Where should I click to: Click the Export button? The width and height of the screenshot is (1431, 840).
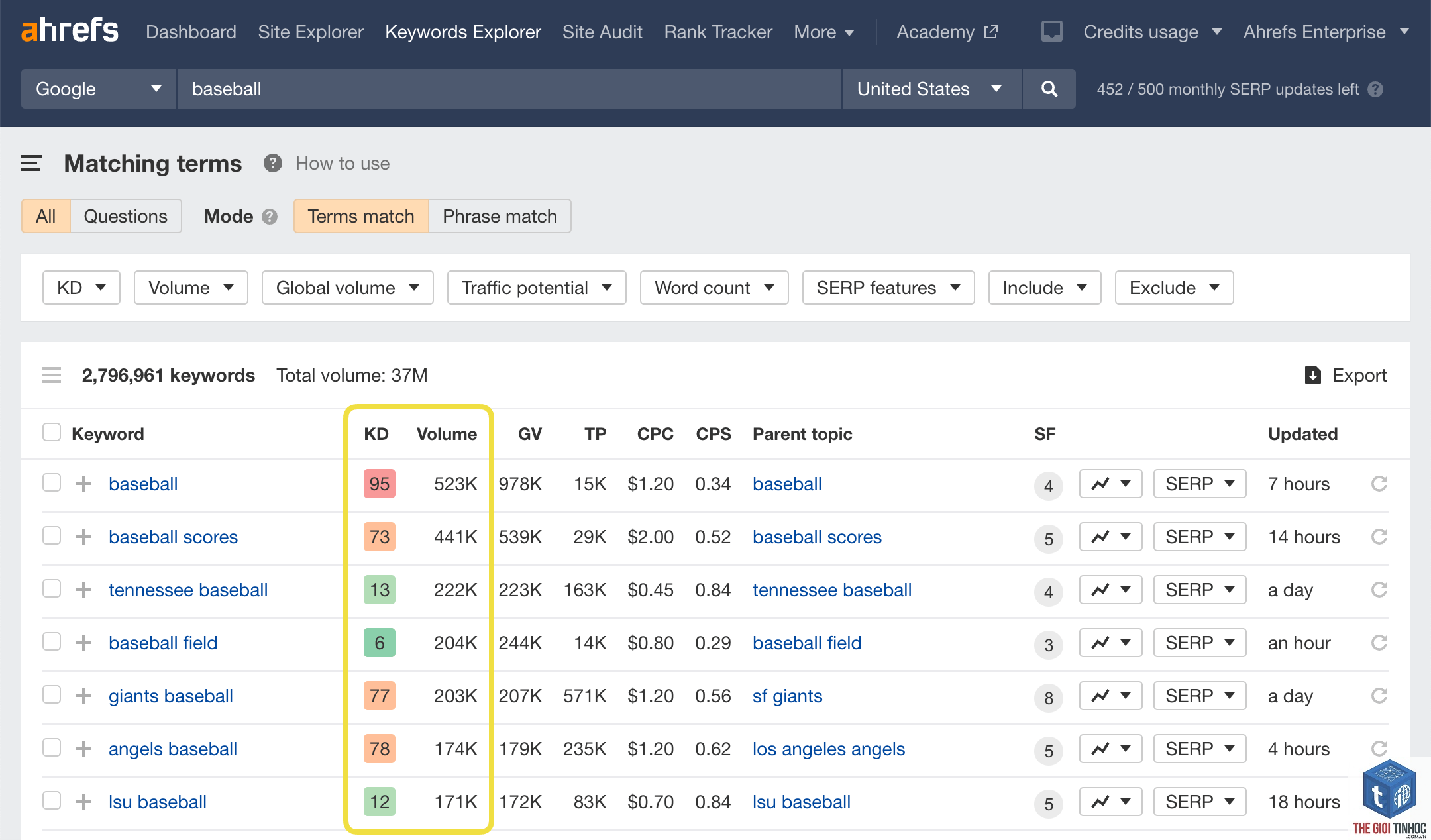tap(1346, 376)
